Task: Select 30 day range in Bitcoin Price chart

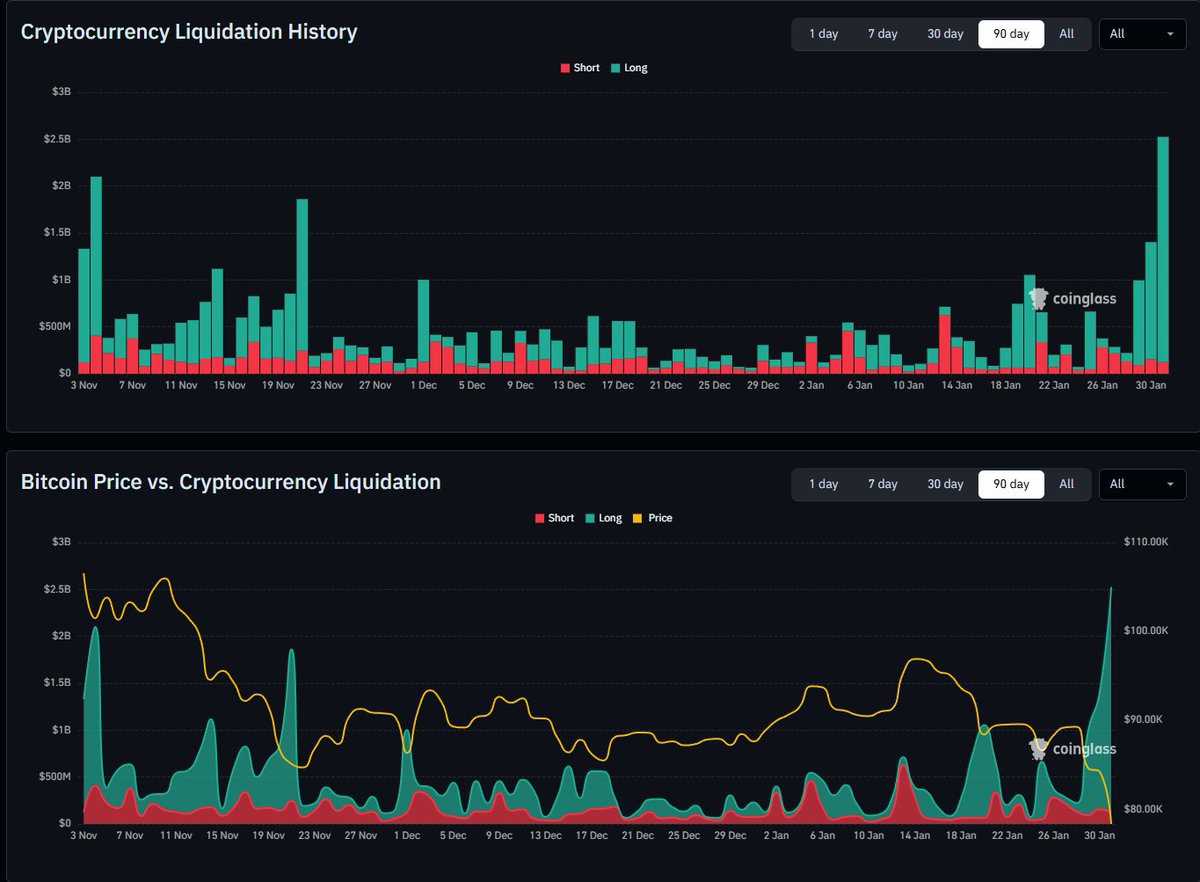Action: (945, 484)
